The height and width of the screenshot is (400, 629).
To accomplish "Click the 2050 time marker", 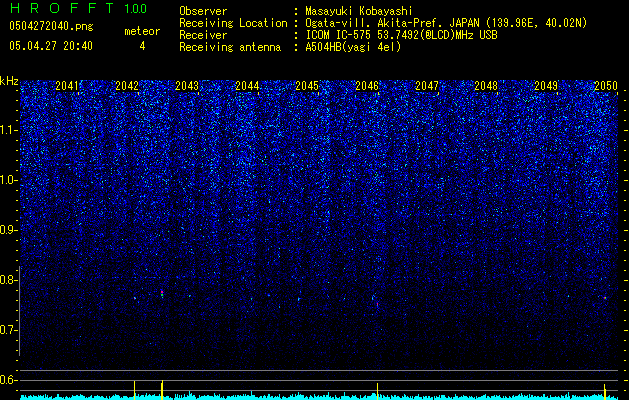I will pyautogui.click(x=606, y=86).
